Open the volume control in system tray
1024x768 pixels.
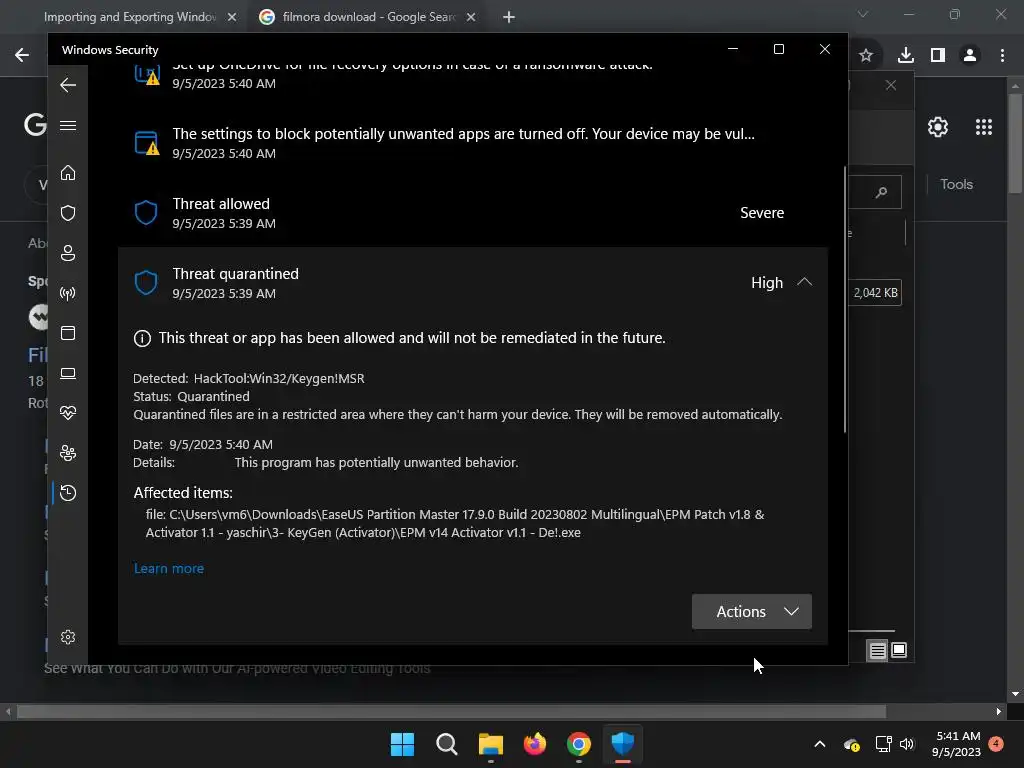906,744
